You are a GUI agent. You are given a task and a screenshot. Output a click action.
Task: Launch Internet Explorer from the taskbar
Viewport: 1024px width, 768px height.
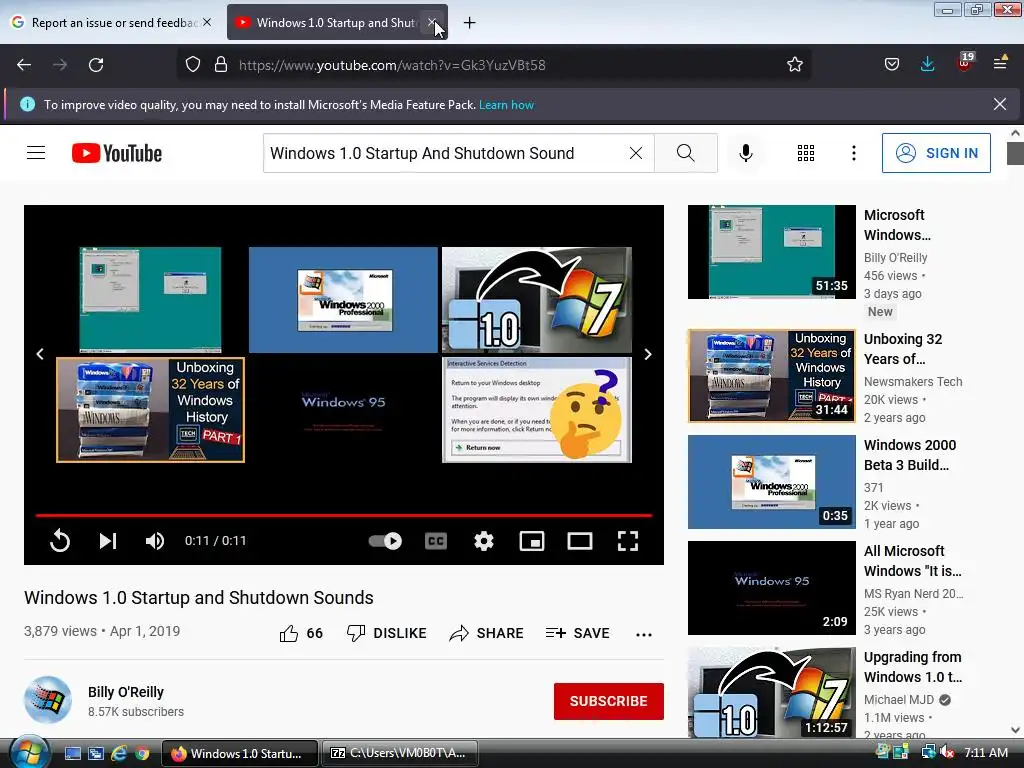[118, 754]
